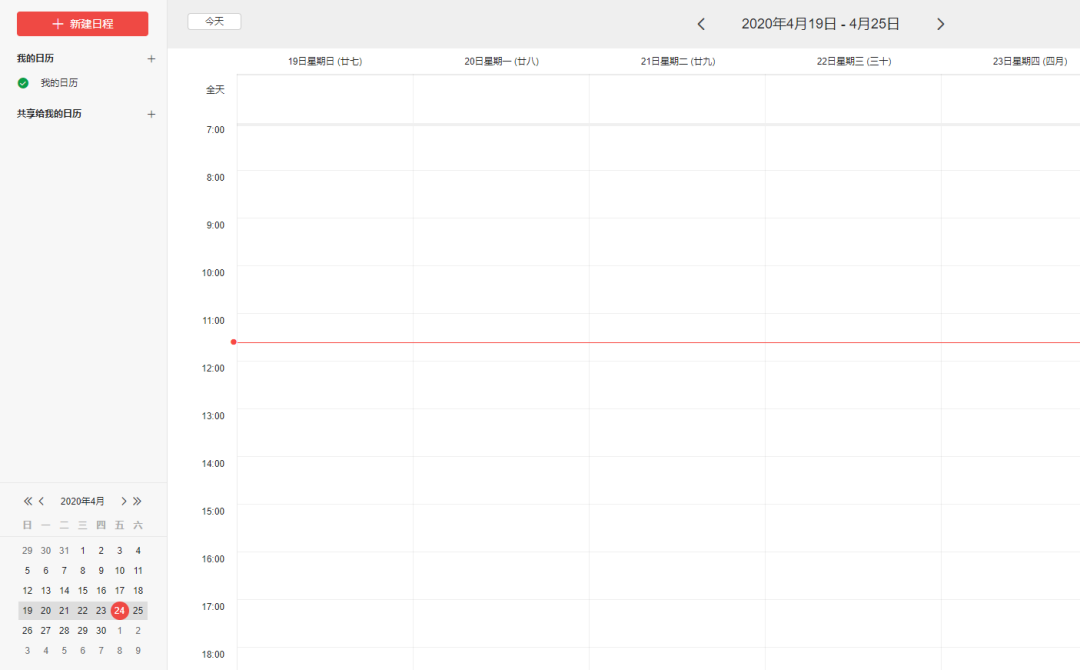The width and height of the screenshot is (1080, 670).
Task: Click the 21日星期二 column header
Action: pyautogui.click(x=678, y=61)
